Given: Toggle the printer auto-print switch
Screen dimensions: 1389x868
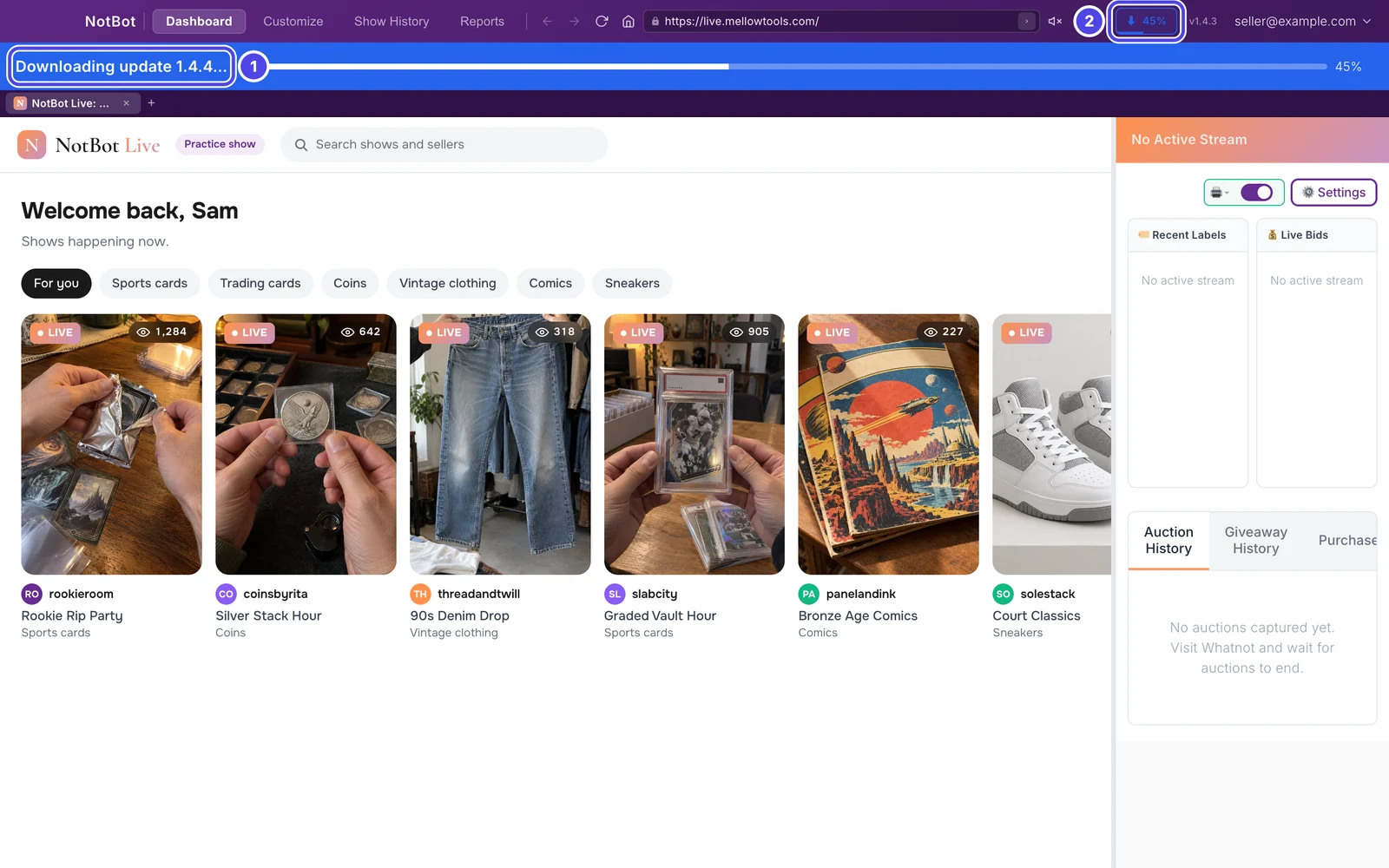Looking at the screenshot, I should coord(1256,193).
